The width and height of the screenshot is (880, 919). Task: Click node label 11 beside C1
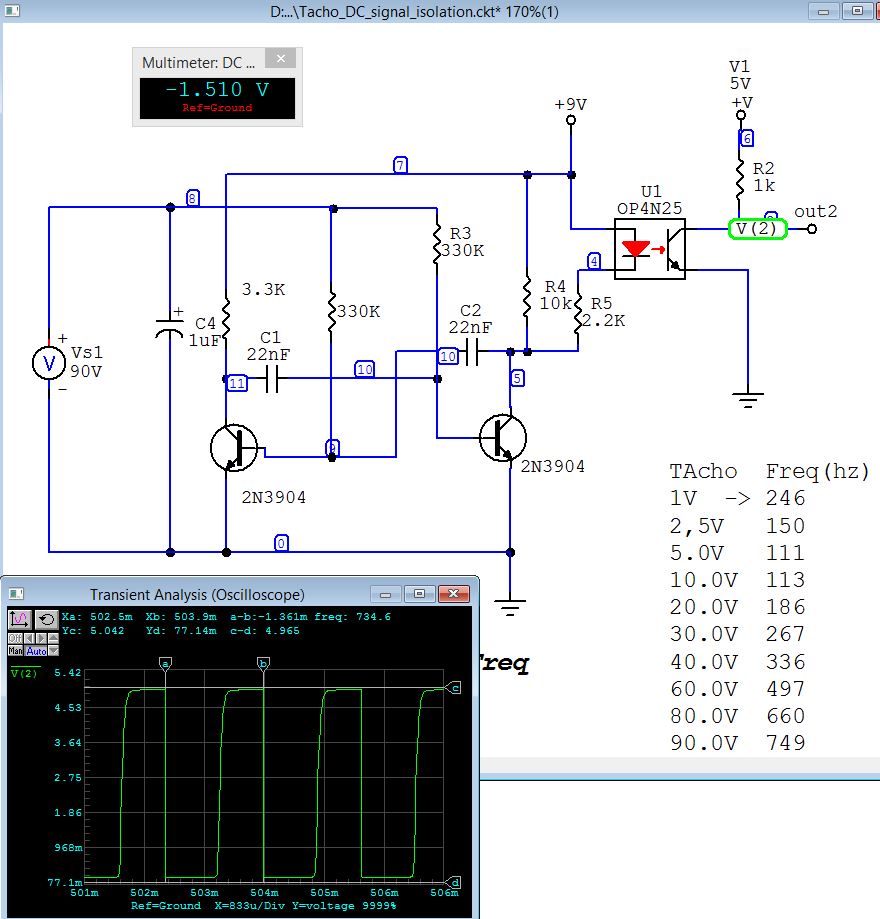237,383
